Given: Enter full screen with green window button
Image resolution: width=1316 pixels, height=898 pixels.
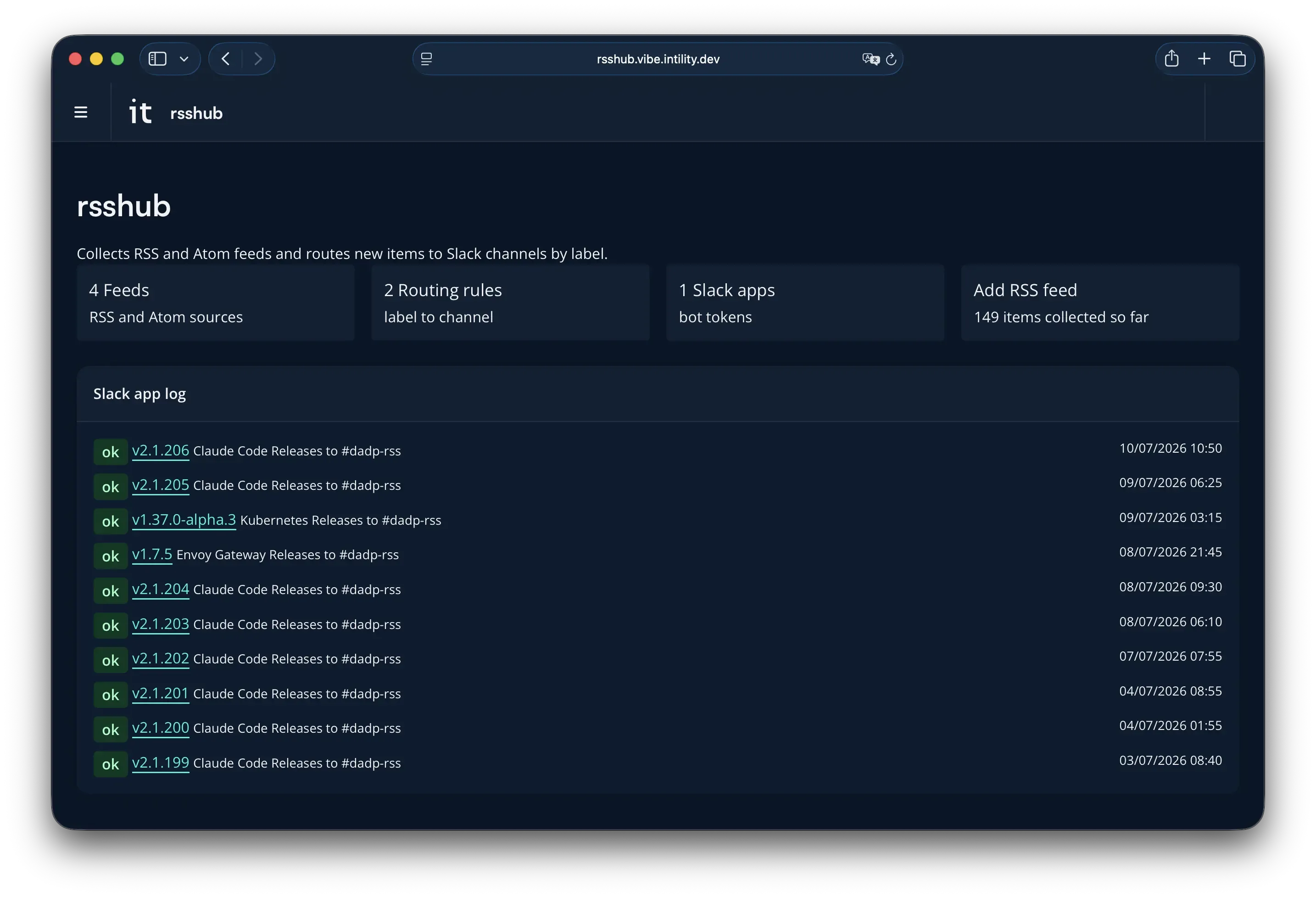Looking at the screenshot, I should (117, 59).
